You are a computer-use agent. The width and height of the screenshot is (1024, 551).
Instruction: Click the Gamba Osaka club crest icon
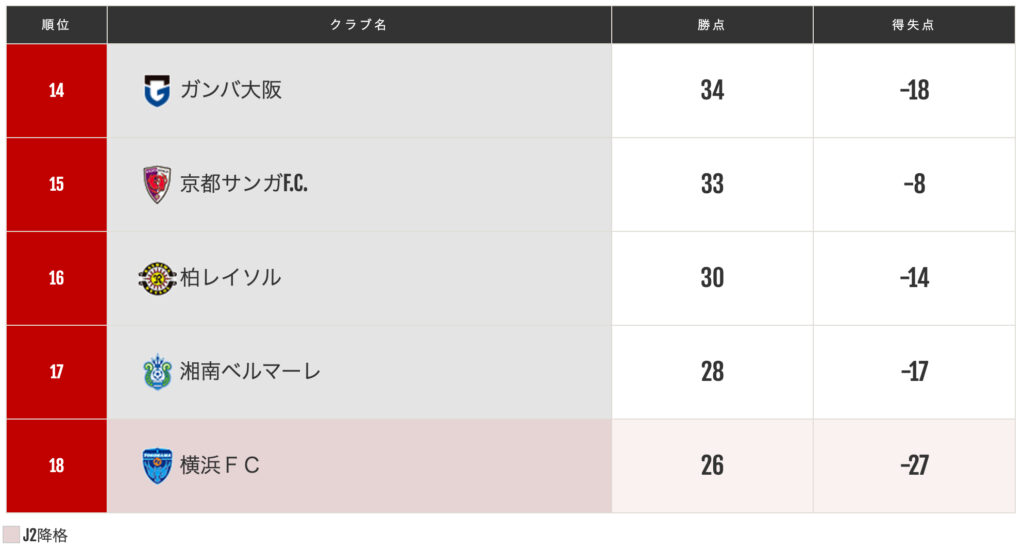coord(157,90)
